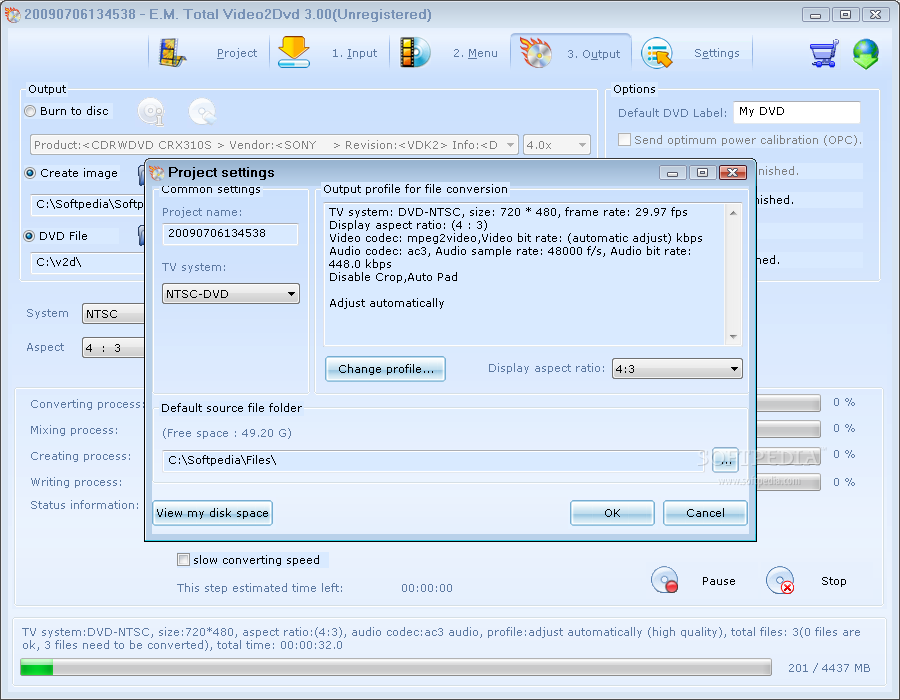Image resolution: width=900 pixels, height=700 pixels.
Task: Click the Pause disc icon
Action: (x=665, y=580)
